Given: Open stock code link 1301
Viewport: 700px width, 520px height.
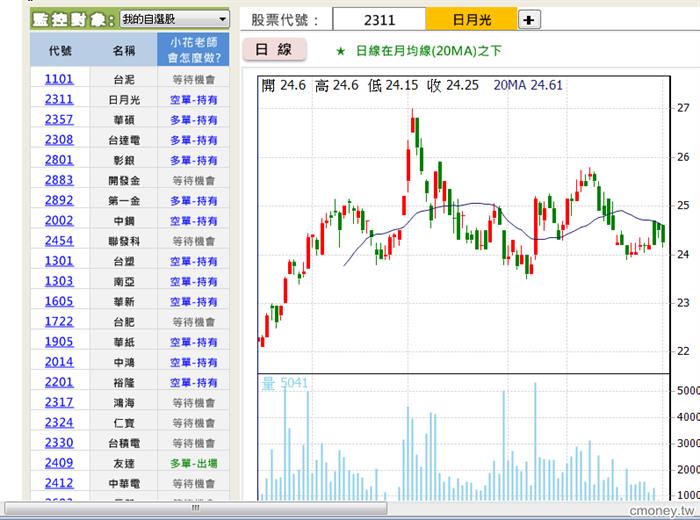Looking at the screenshot, I should [x=59, y=261].
